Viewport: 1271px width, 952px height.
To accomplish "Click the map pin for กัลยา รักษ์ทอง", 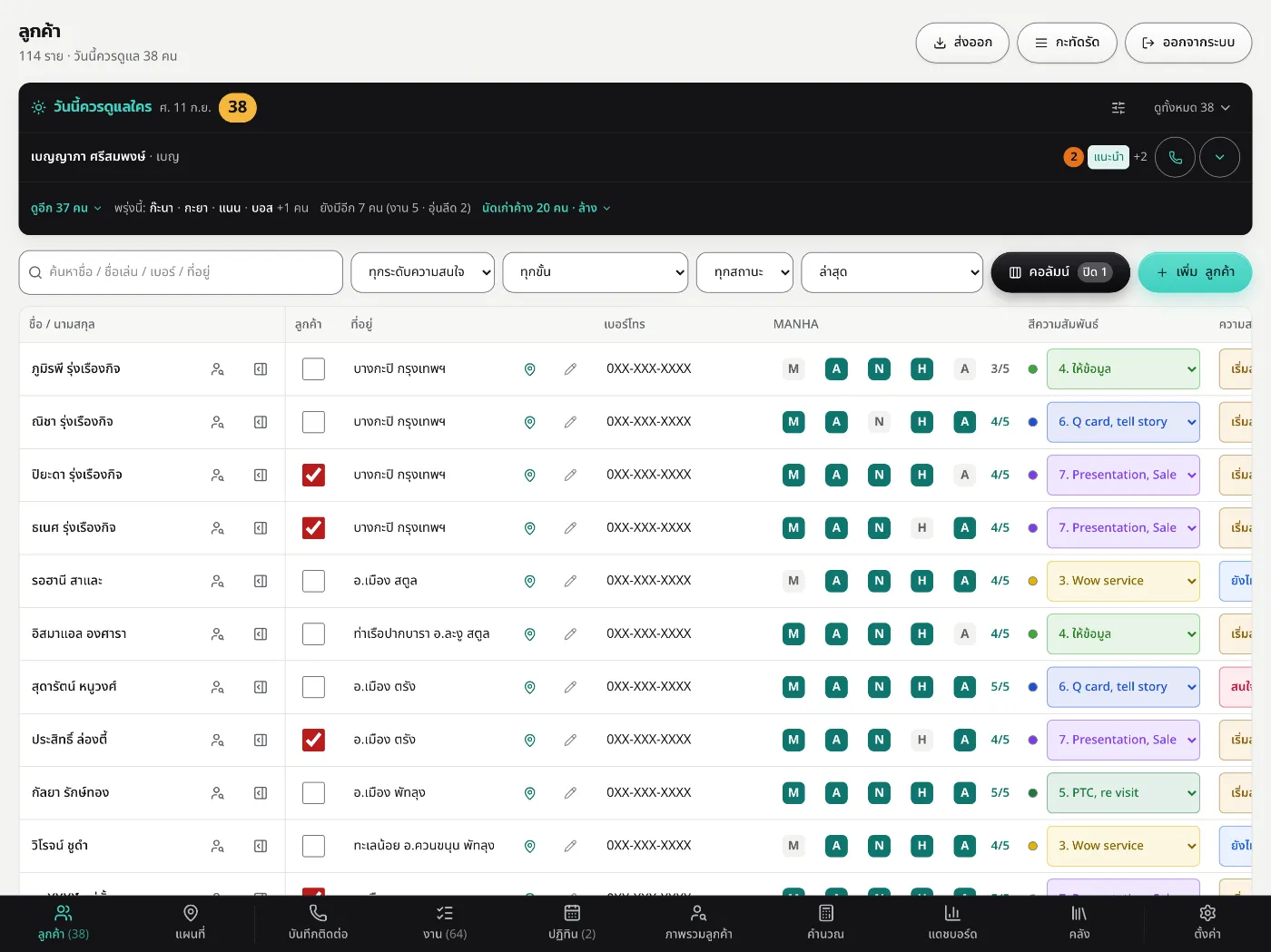I will (530, 793).
